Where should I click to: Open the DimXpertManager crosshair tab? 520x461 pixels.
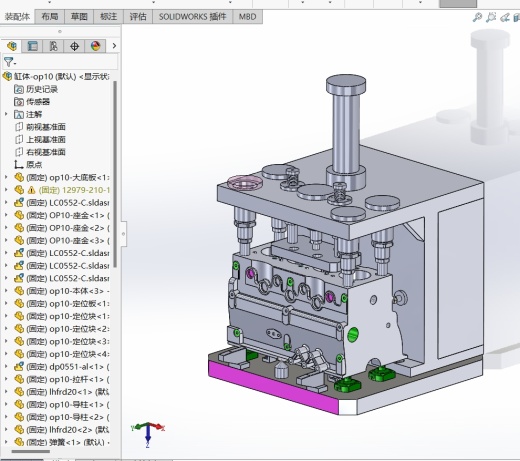tap(74, 46)
